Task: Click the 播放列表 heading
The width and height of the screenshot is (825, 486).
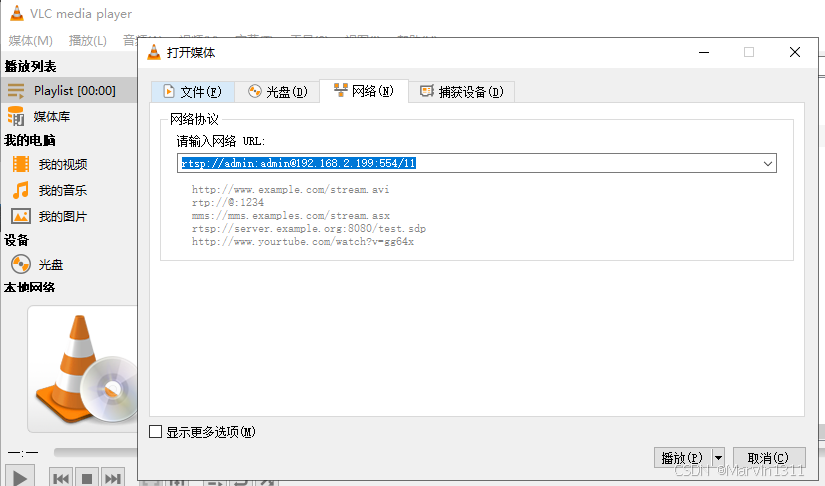Action: [31, 66]
